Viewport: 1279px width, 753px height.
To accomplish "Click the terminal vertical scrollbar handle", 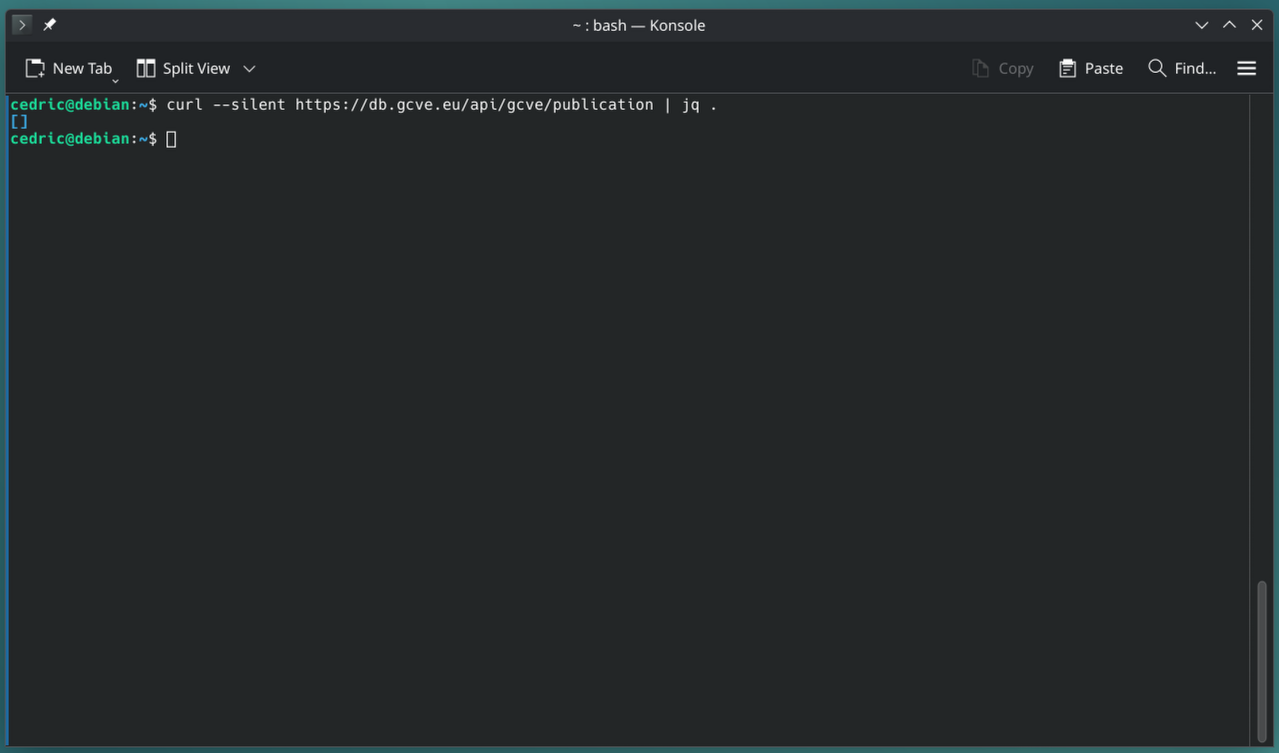I will pos(1261,660).
